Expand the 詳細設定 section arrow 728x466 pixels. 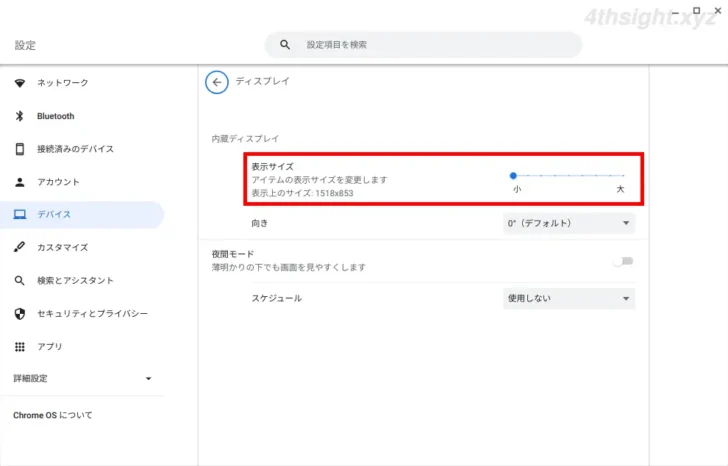[149, 379]
